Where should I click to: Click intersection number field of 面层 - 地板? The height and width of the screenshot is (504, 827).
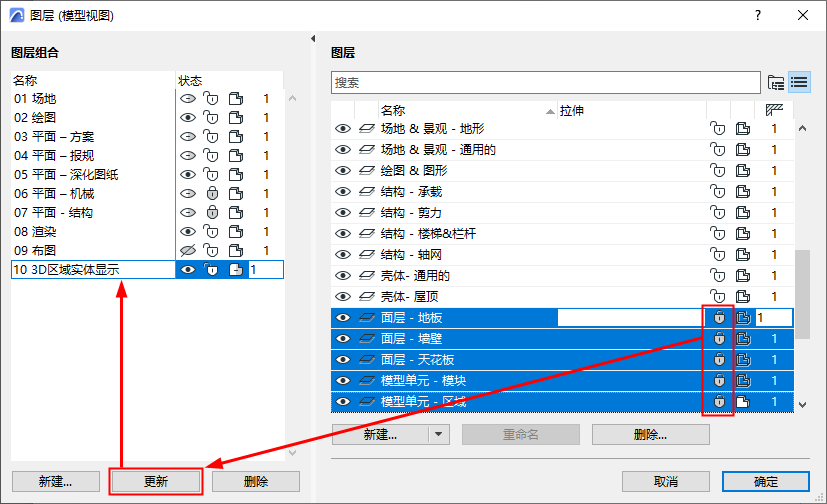point(774,317)
